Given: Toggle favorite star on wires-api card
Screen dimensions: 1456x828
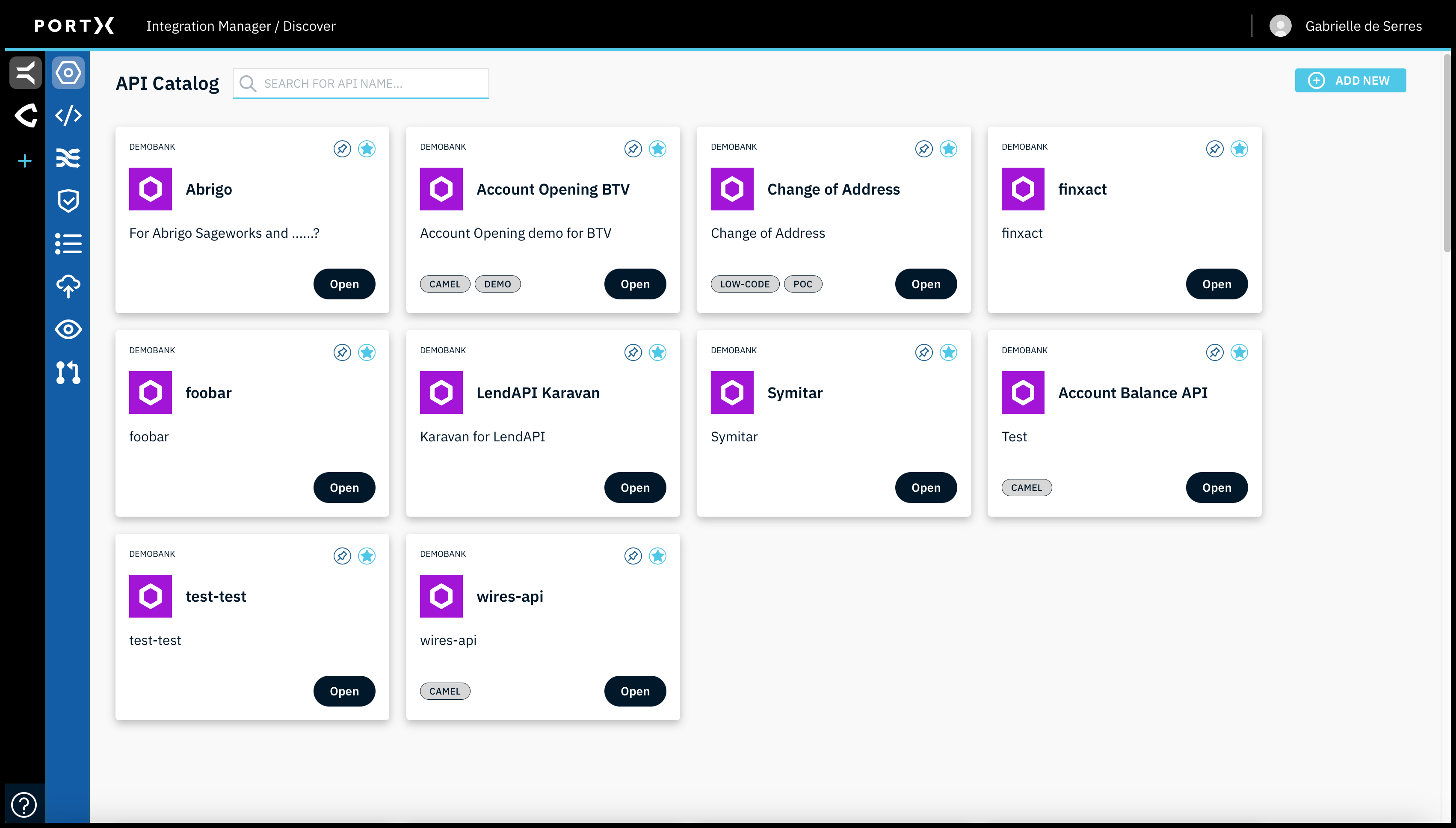Looking at the screenshot, I should 658,556.
